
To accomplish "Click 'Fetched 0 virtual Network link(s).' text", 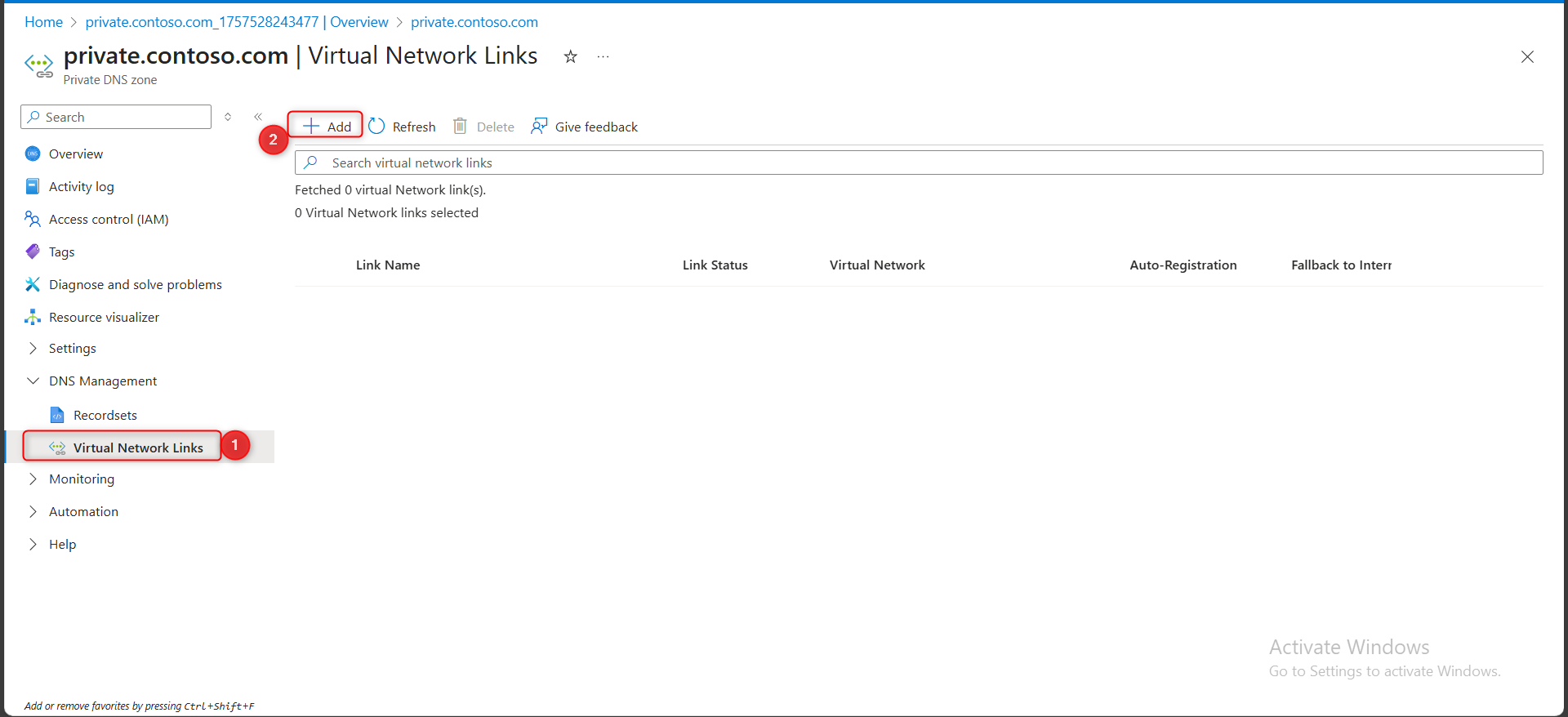I will pos(390,189).
